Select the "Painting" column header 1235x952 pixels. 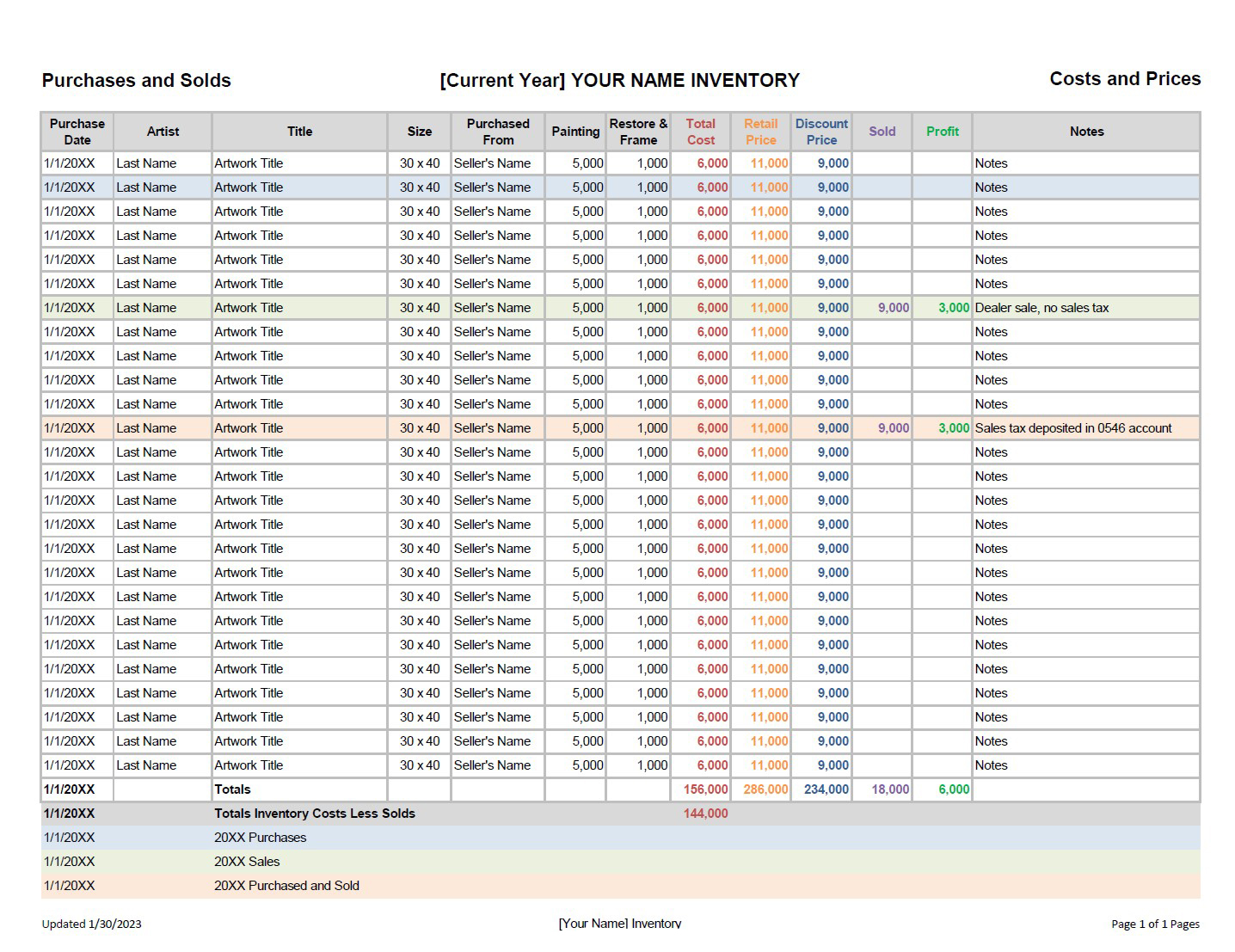575,132
